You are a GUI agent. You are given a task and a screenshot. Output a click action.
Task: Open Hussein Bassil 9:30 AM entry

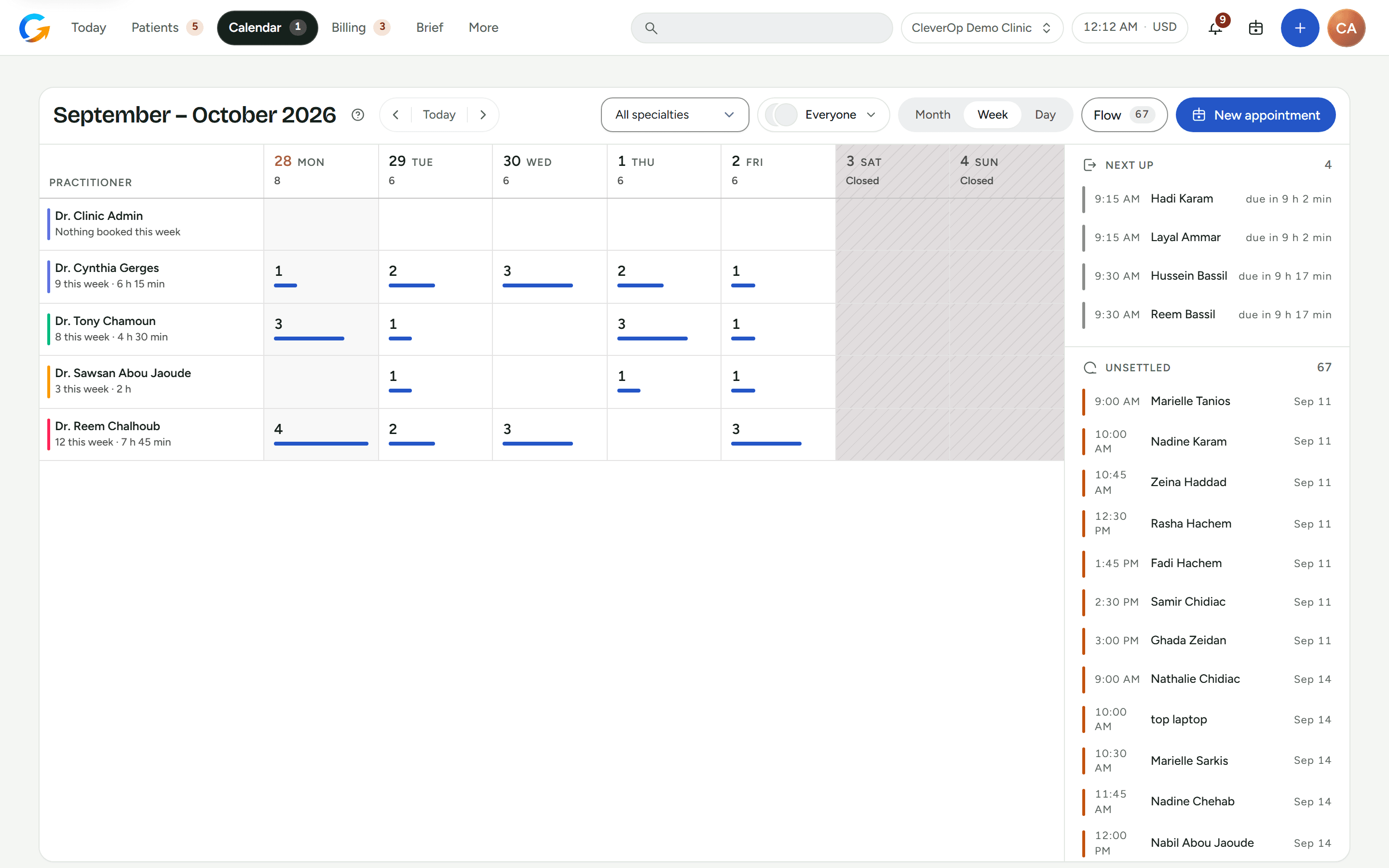(x=1207, y=276)
